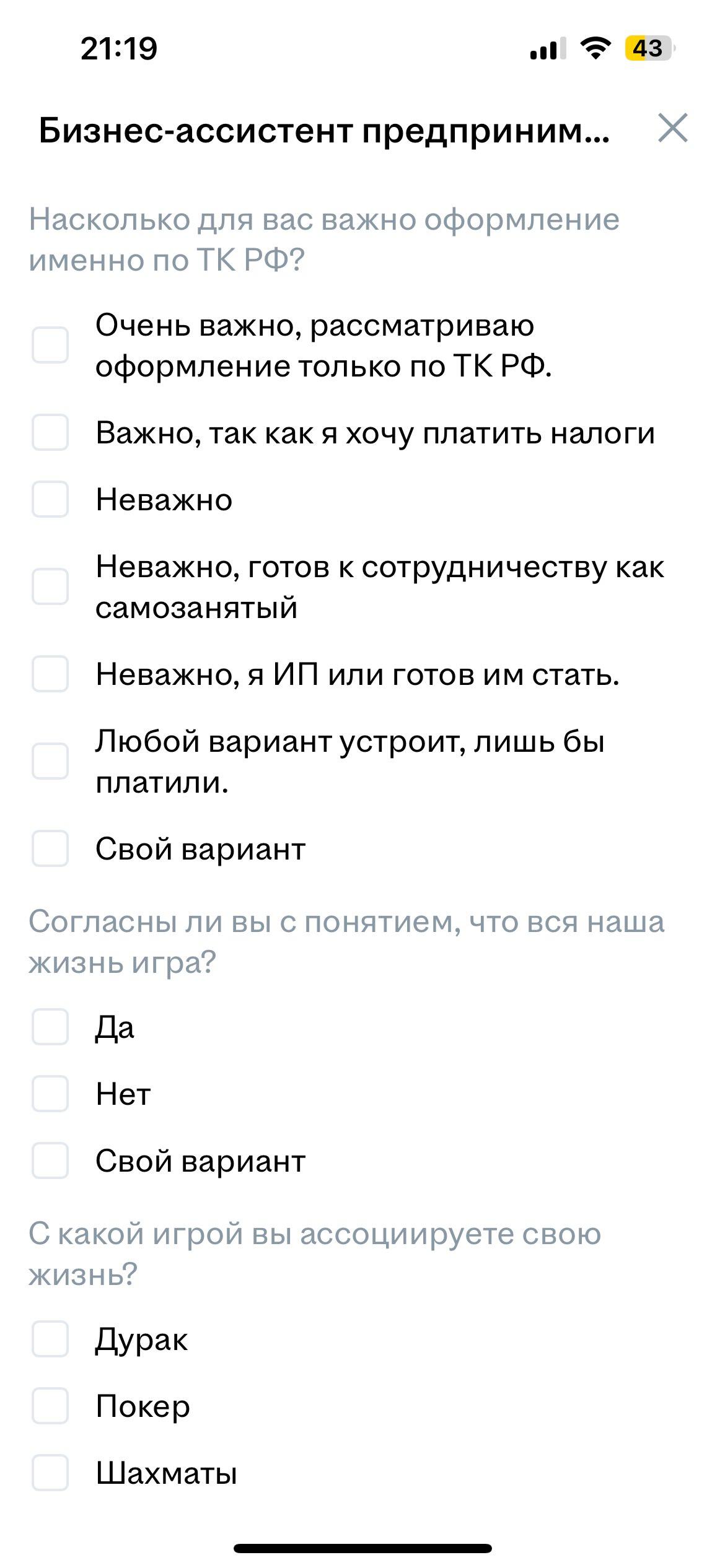Tap the battery indicator showing 43
The width and height of the screenshot is (725, 1568).
coord(649,48)
